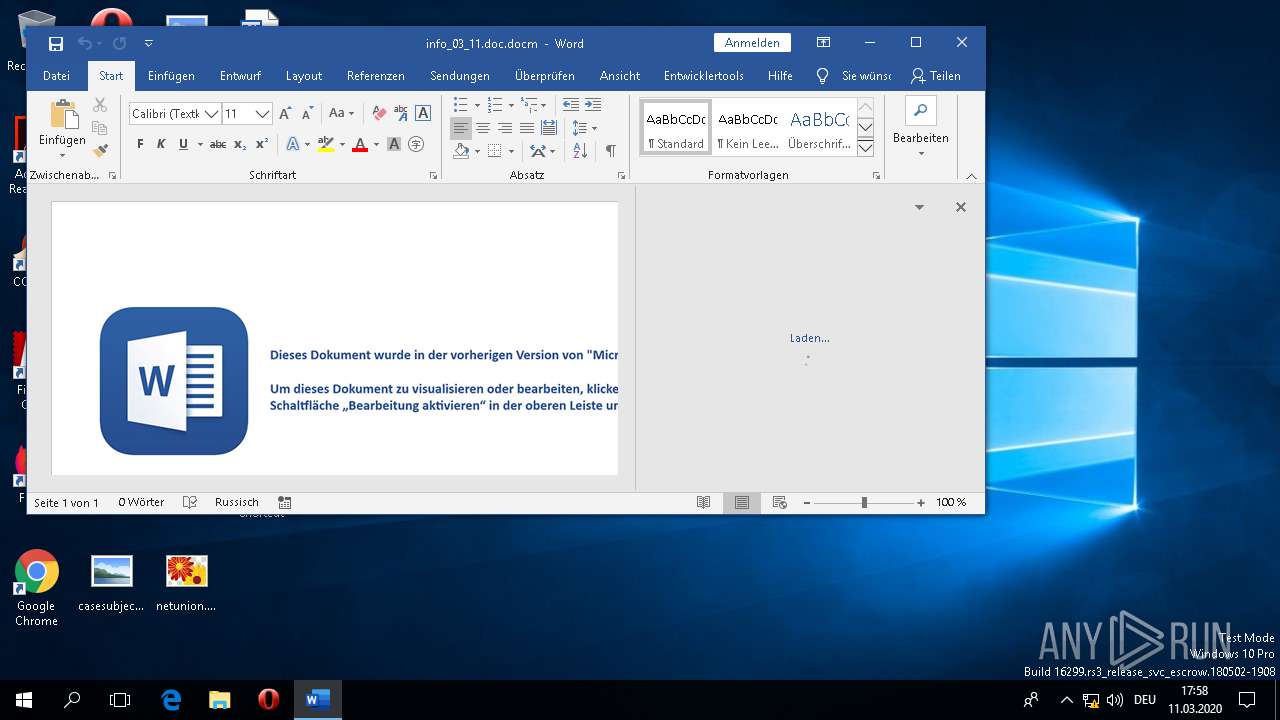Open Schriftart dialog launcher

[x=433, y=175]
